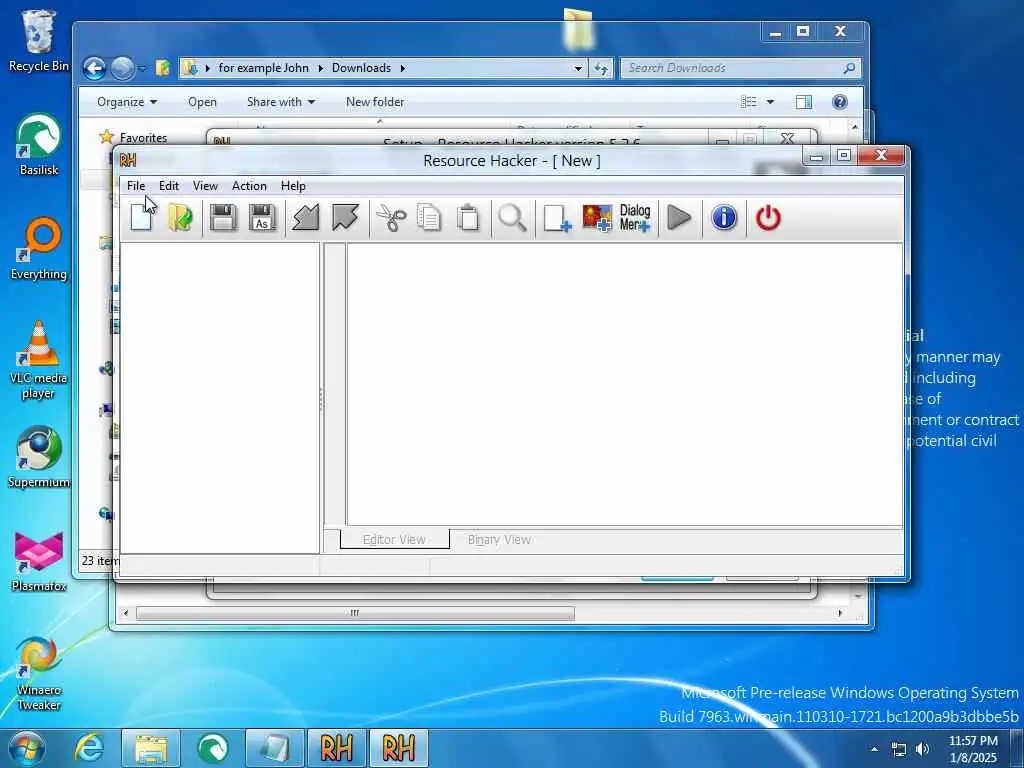Image resolution: width=1024 pixels, height=768 pixels.
Task: Open the View menu in Resource Hacker
Action: coord(205,185)
